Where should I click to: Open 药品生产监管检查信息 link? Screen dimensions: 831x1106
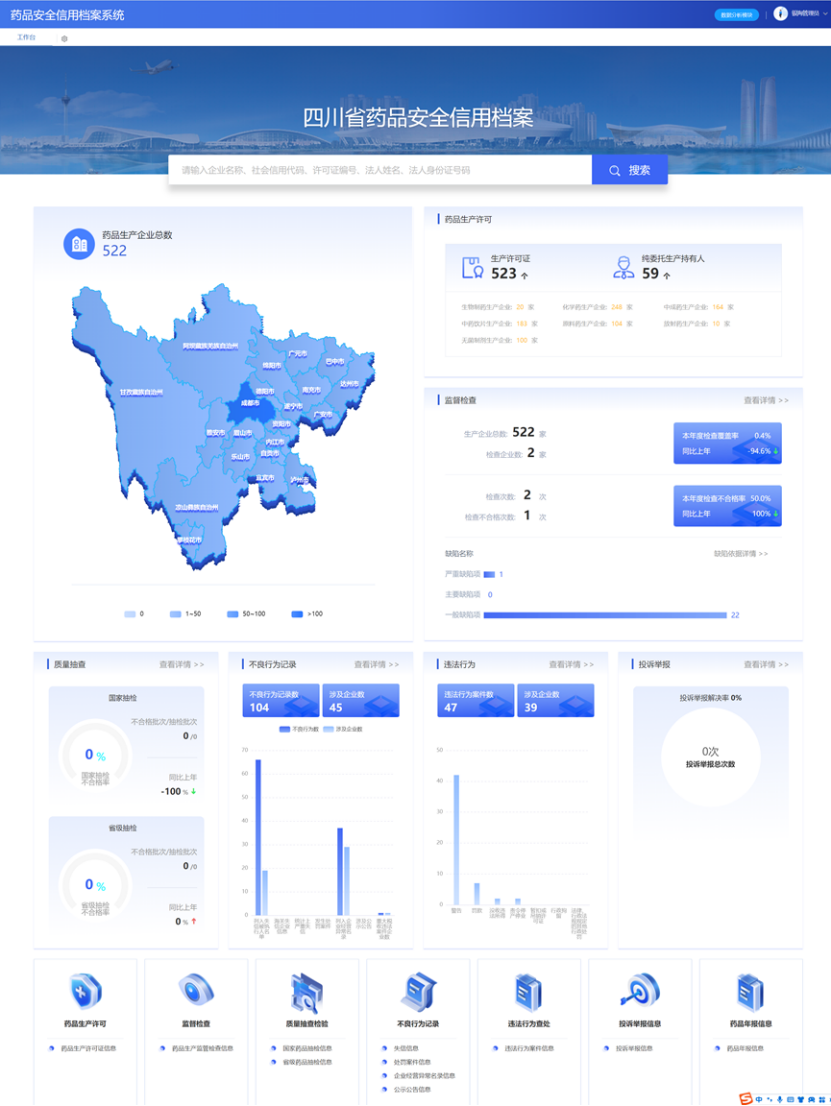click(202, 1049)
